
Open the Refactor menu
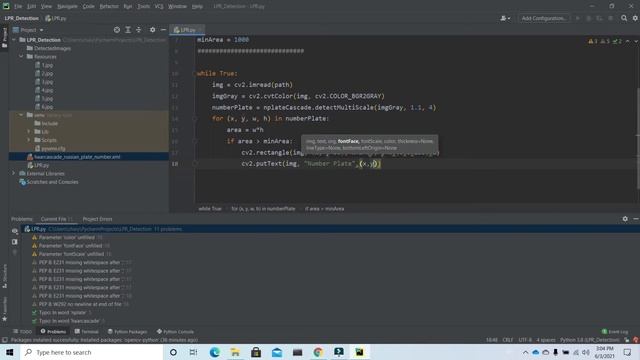pos(109,6)
